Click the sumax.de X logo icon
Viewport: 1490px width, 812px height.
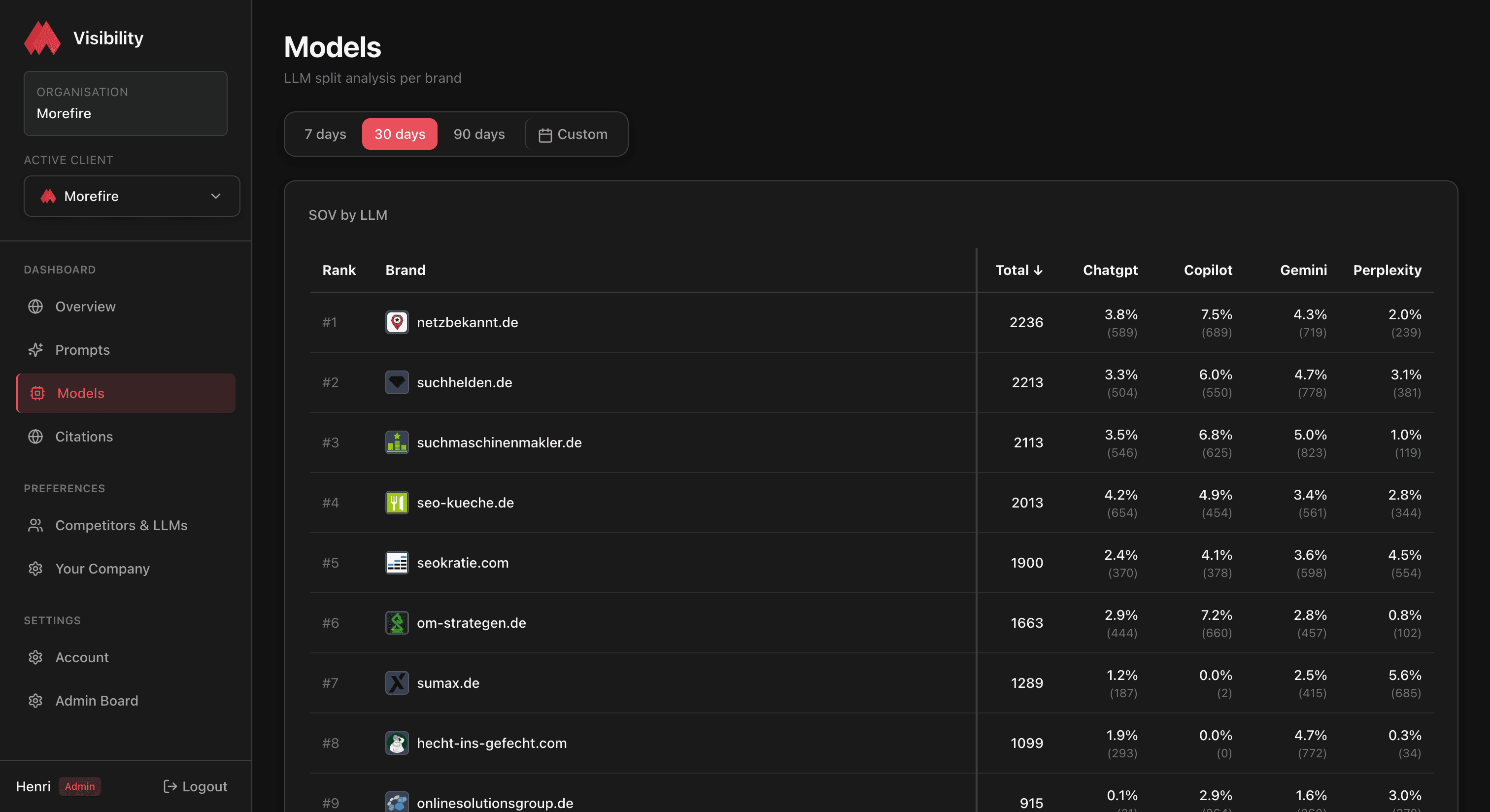(x=397, y=683)
